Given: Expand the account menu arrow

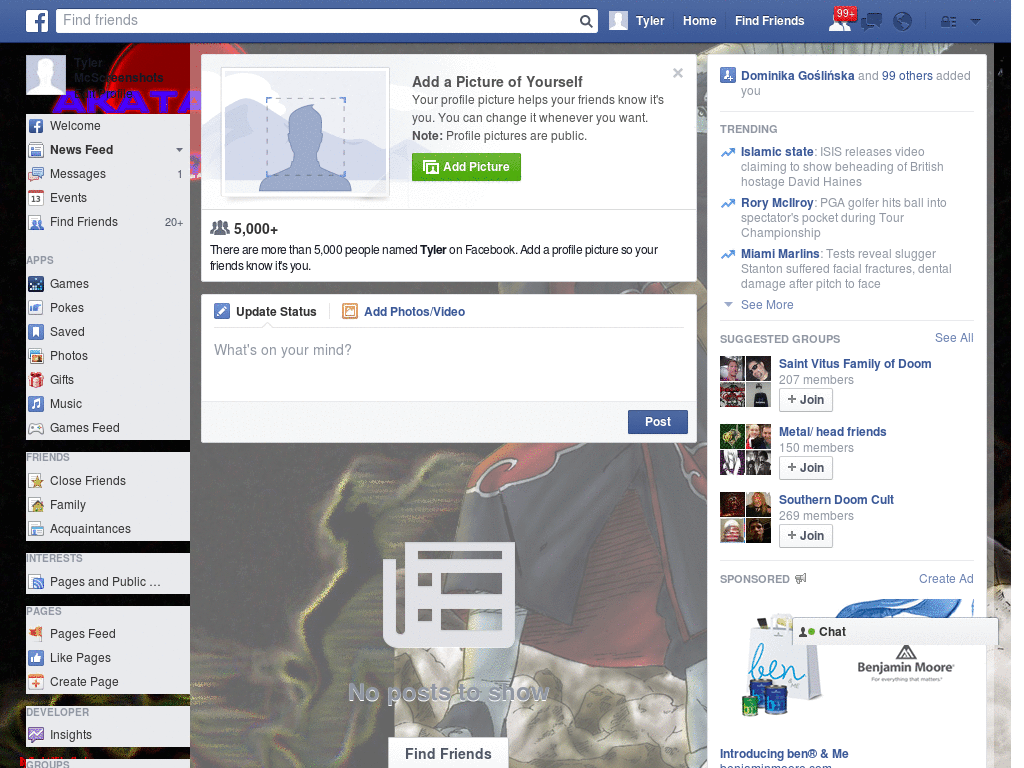Looking at the screenshot, I should point(975,22).
